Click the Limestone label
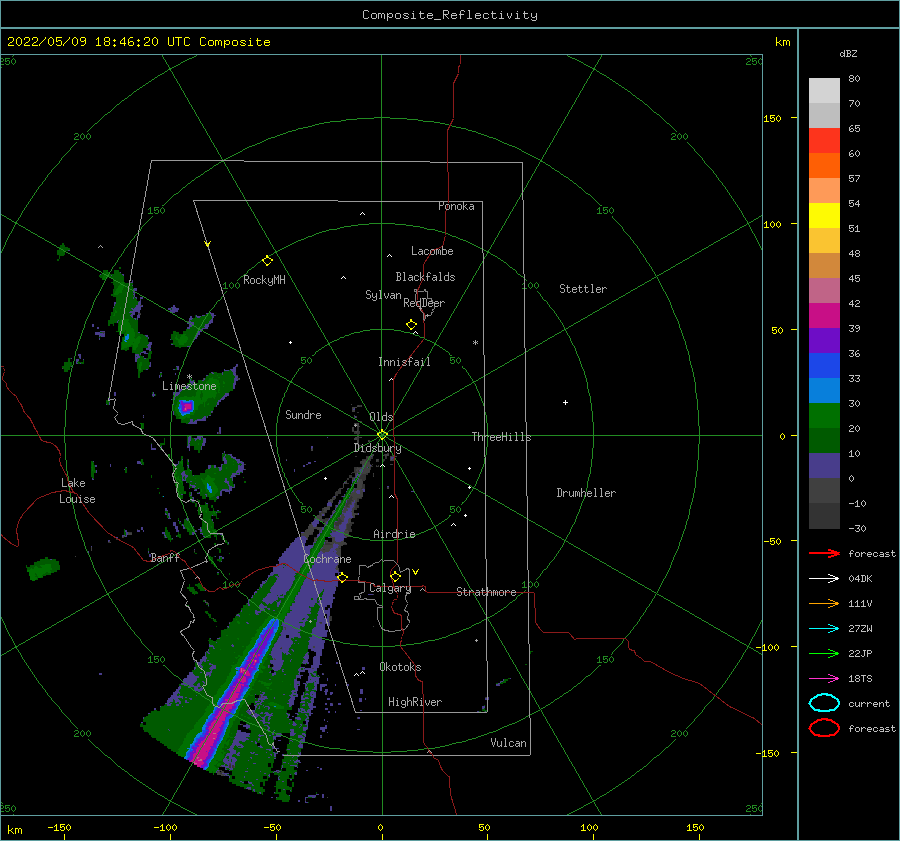Screen dimensions: 900x841 coord(189,386)
